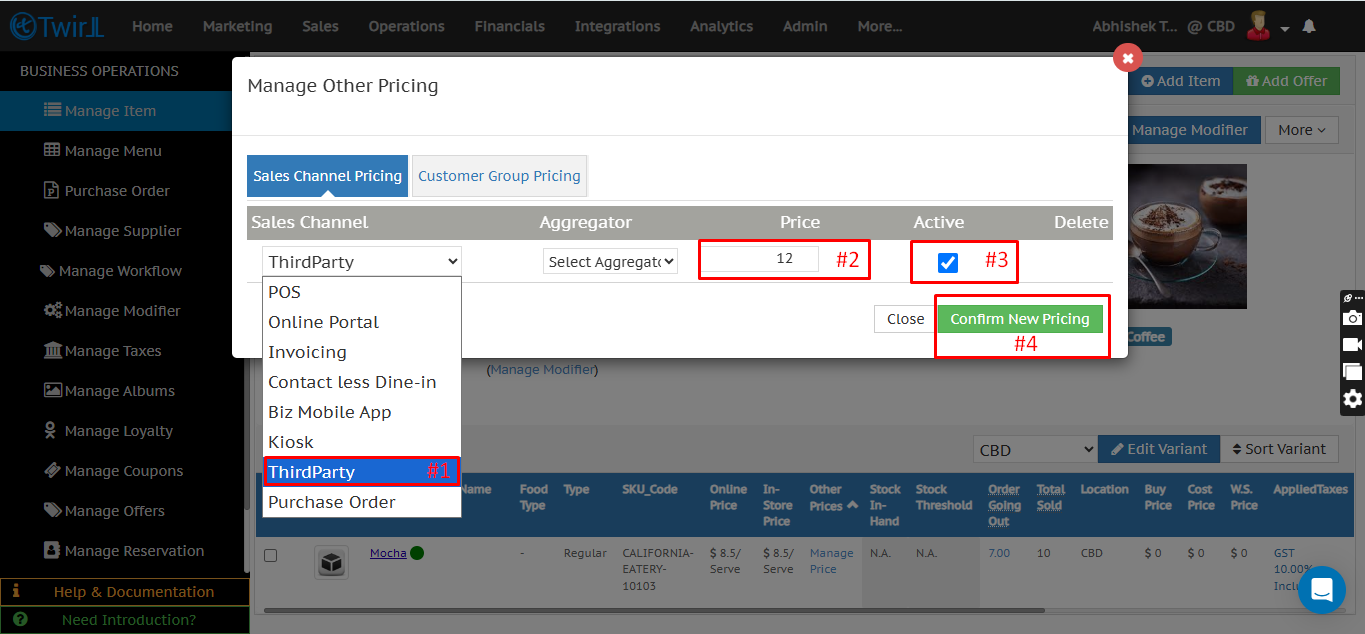
Task: Switch to Customer Group Pricing tab
Action: [x=499, y=176]
